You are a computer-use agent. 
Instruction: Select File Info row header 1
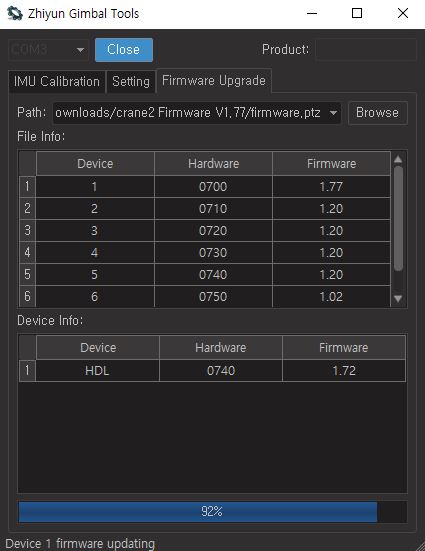coord(27,186)
